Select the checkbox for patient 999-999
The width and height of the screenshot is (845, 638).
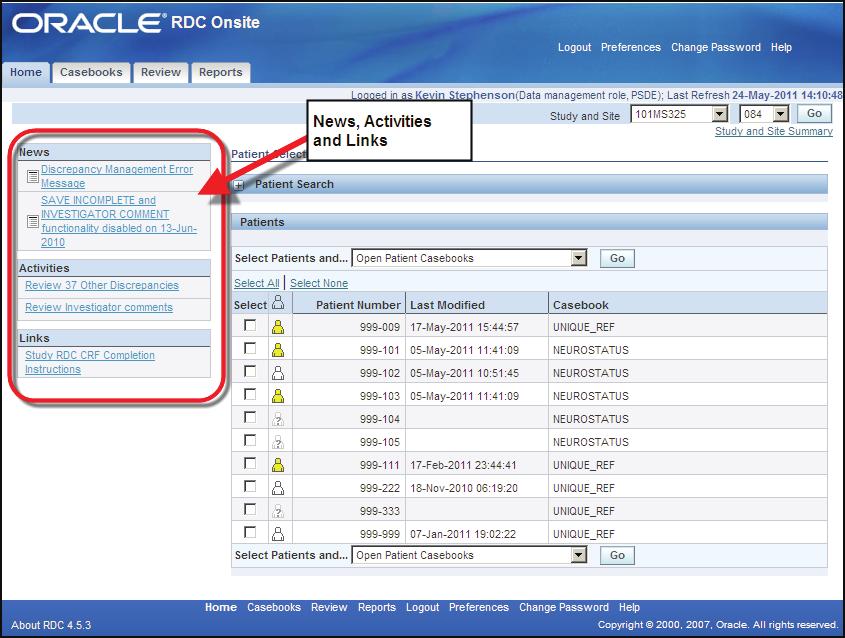250,532
